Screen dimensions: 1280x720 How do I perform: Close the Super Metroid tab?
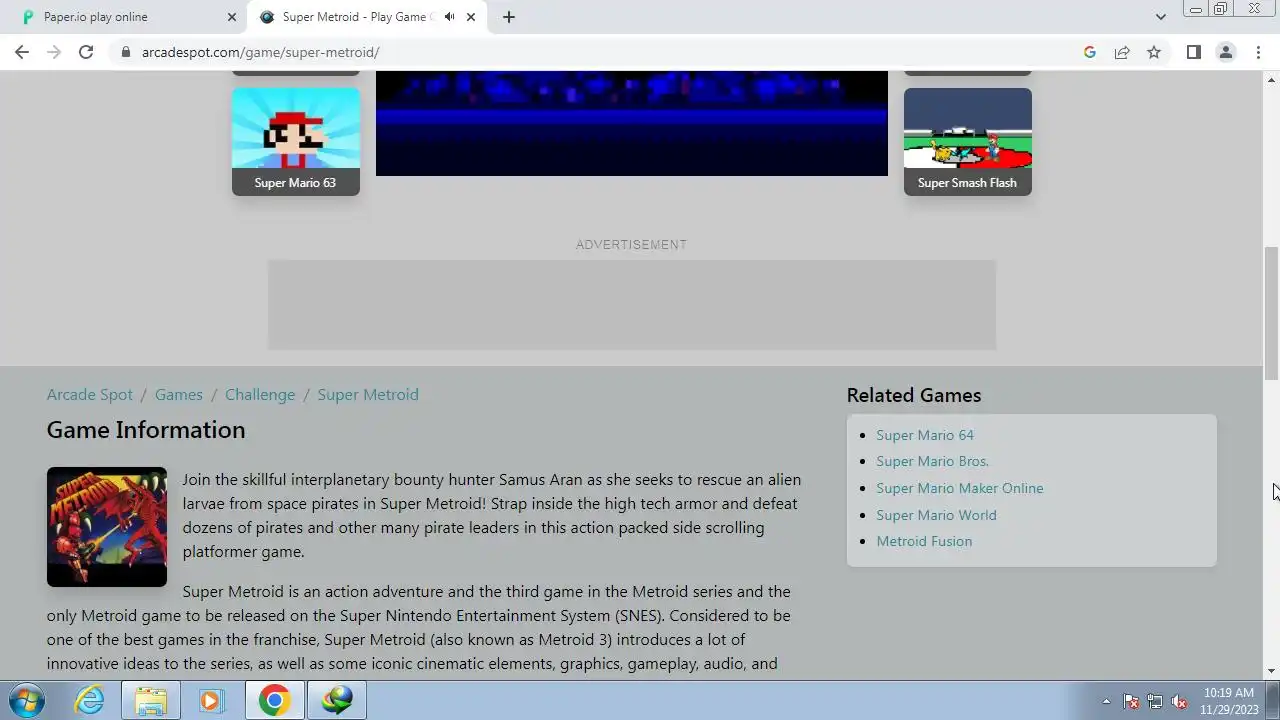click(471, 17)
